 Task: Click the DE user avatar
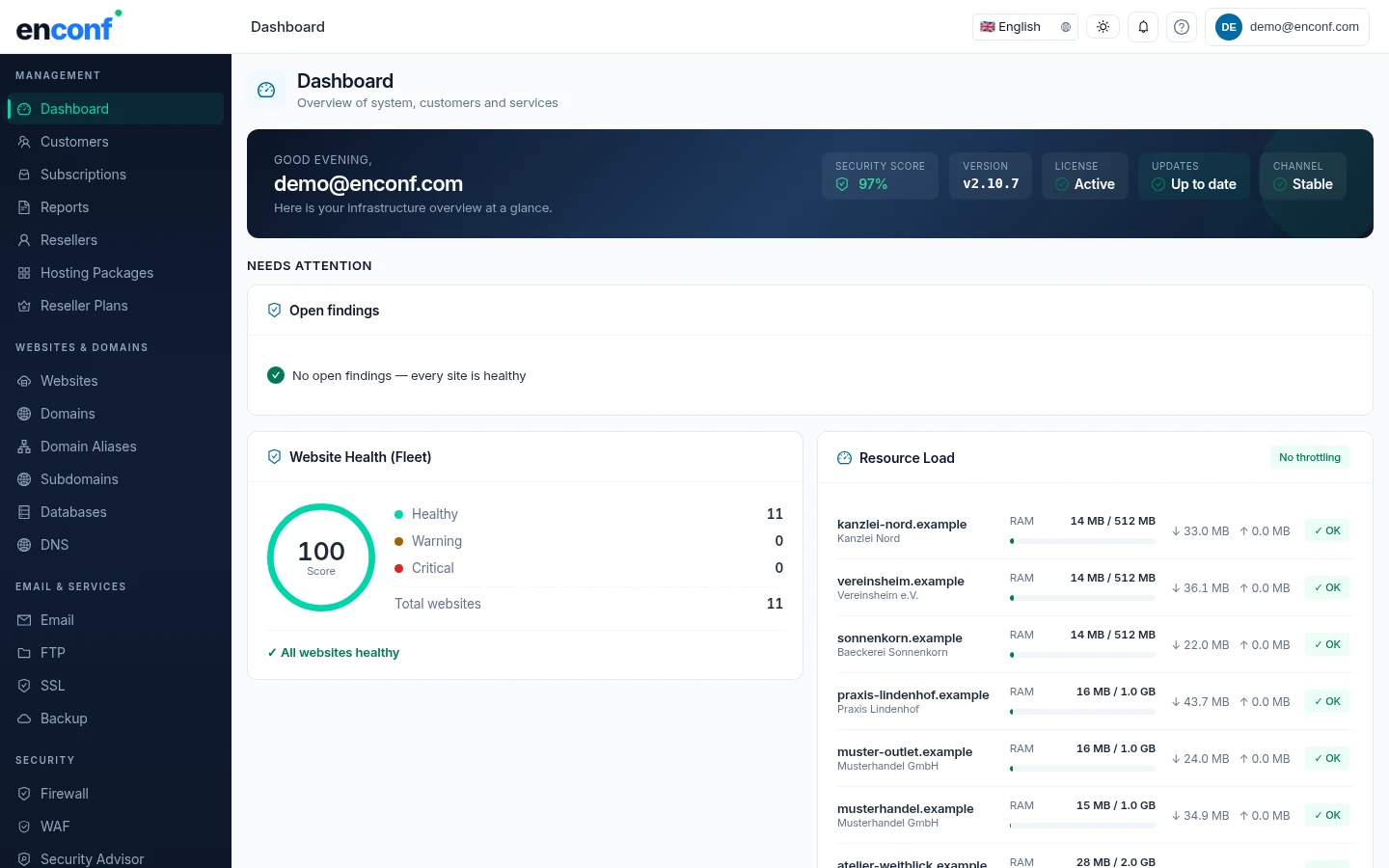point(1229,27)
